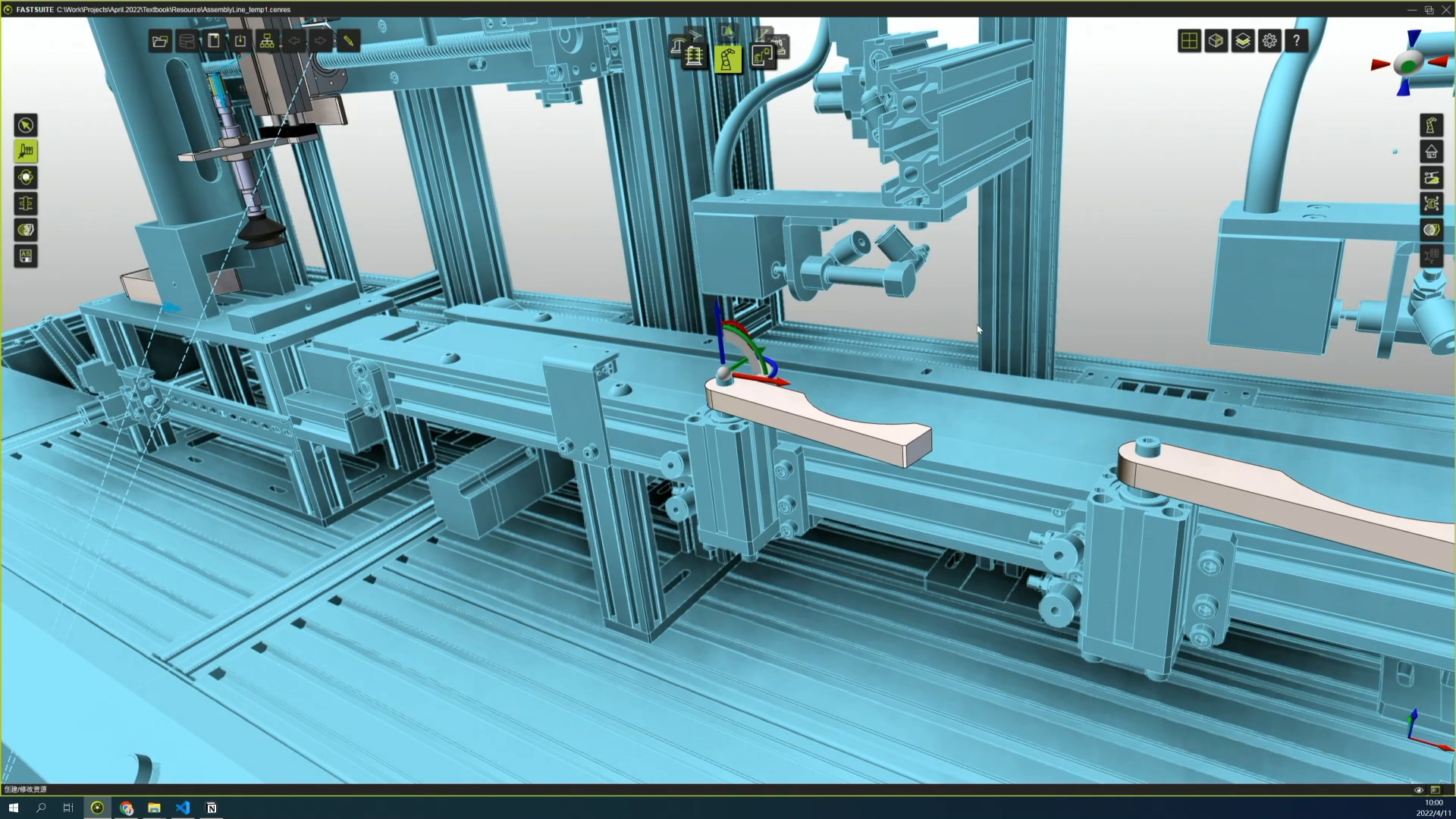Open the stacked layers panel icon
Image resolution: width=1456 pixels, height=819 pixels.
(x=1242, y=41)
